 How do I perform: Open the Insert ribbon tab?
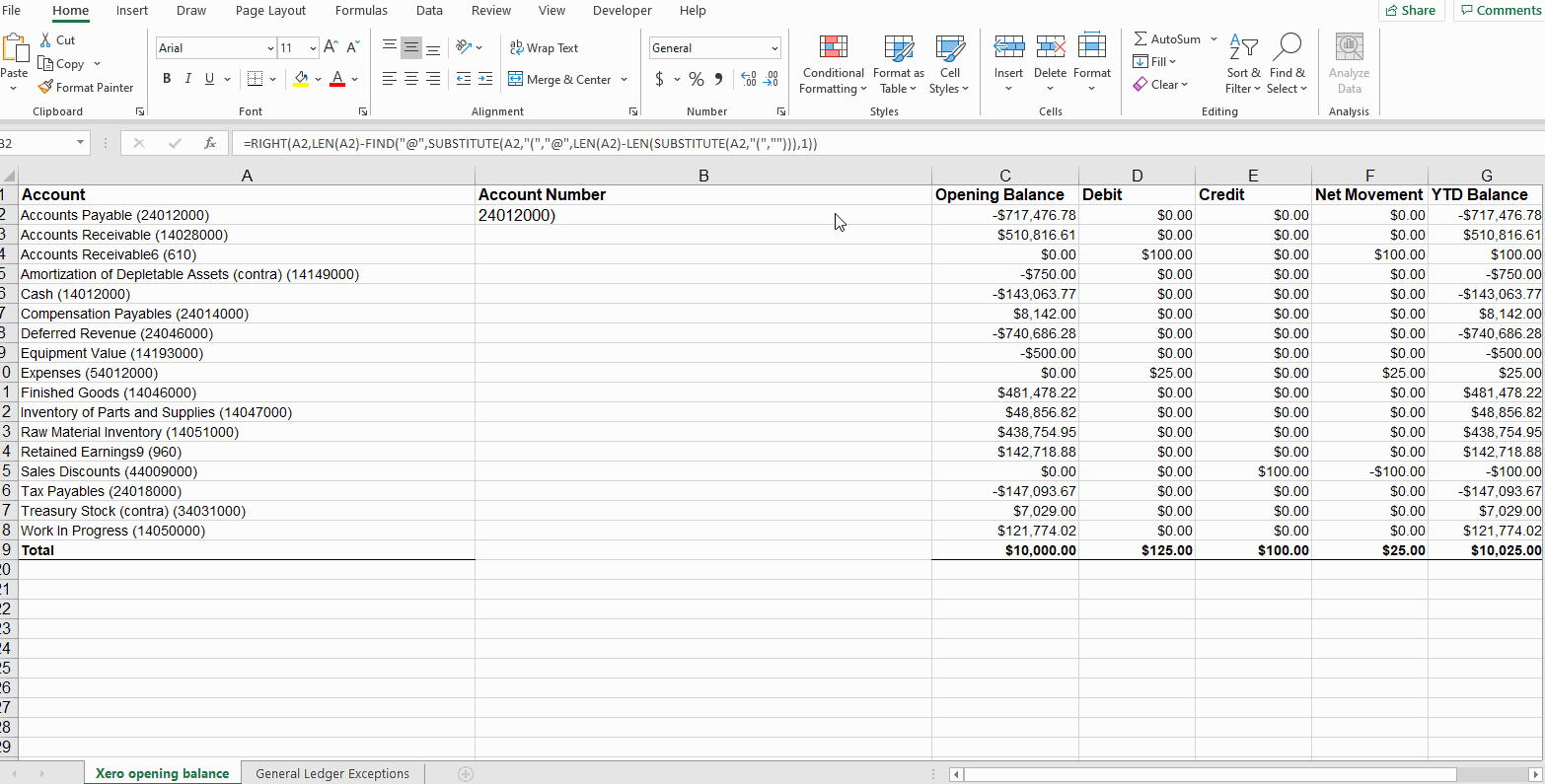132,10
